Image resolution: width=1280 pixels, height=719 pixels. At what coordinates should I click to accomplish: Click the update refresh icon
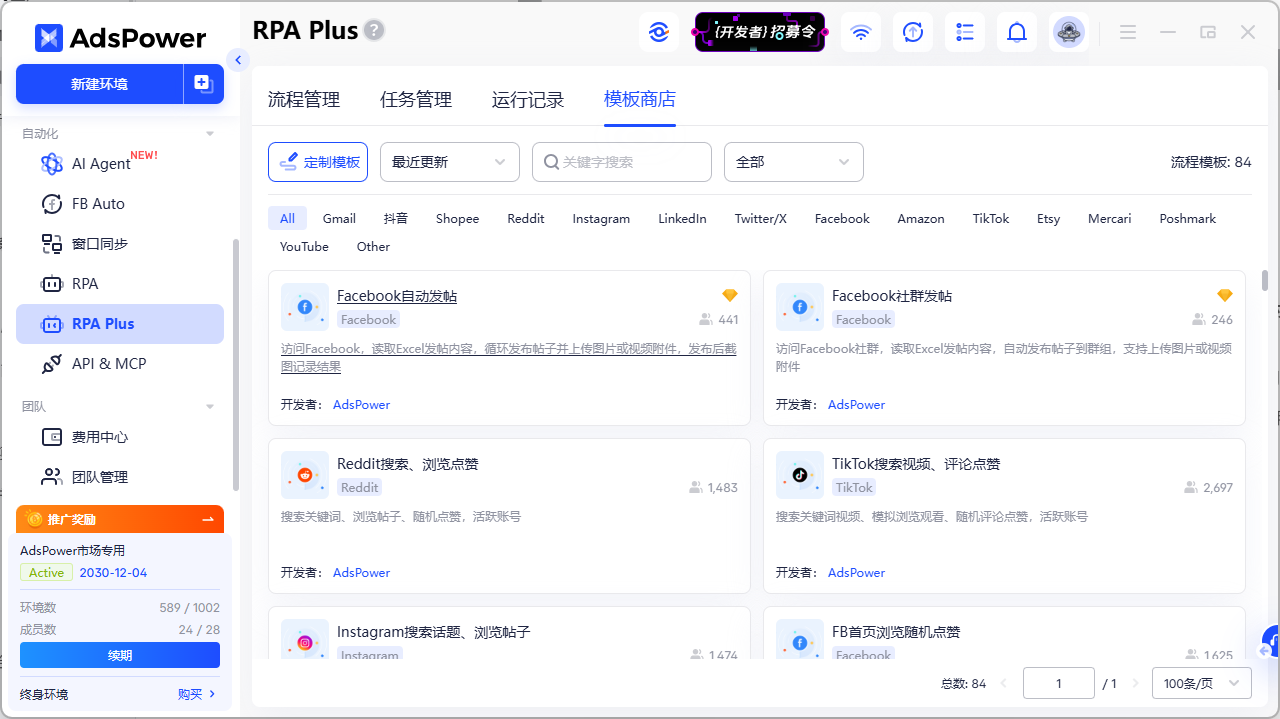913,32
